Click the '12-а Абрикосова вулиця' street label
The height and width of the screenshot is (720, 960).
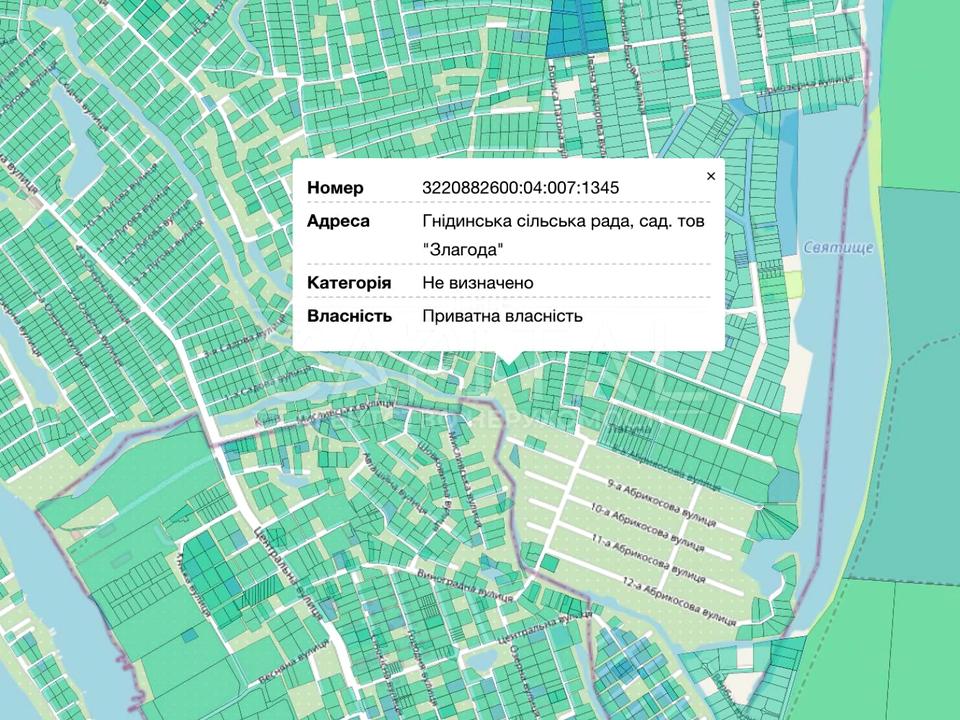tap(680, 601)
